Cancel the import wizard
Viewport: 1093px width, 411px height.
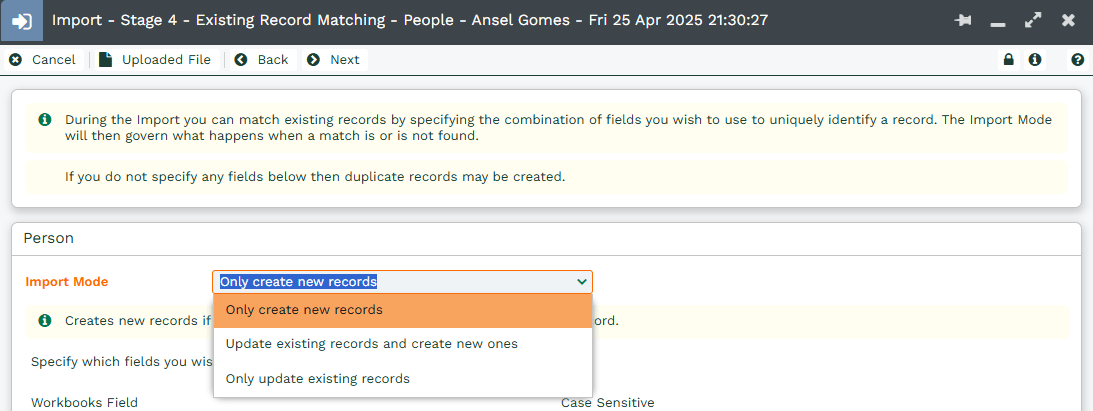coord(43,60)
